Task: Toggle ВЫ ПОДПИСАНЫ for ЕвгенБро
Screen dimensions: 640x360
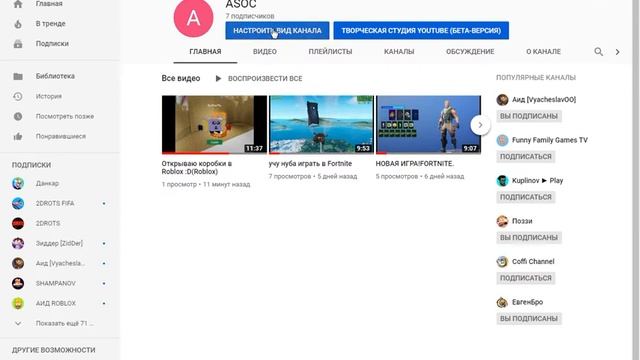Action: (x=529, y=318)
